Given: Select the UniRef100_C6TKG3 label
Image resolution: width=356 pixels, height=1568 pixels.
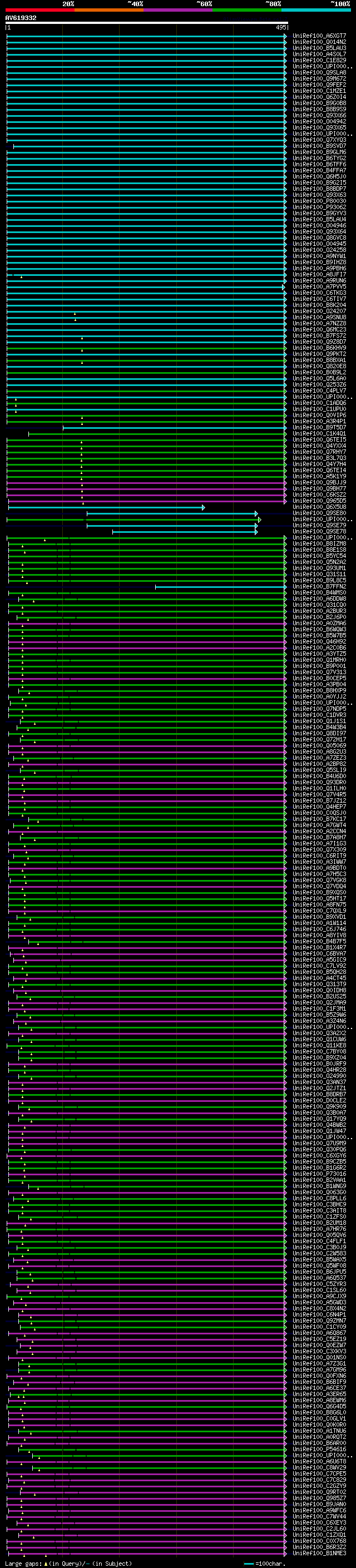Looking at the screenshot, I should (x=319, y=293).
